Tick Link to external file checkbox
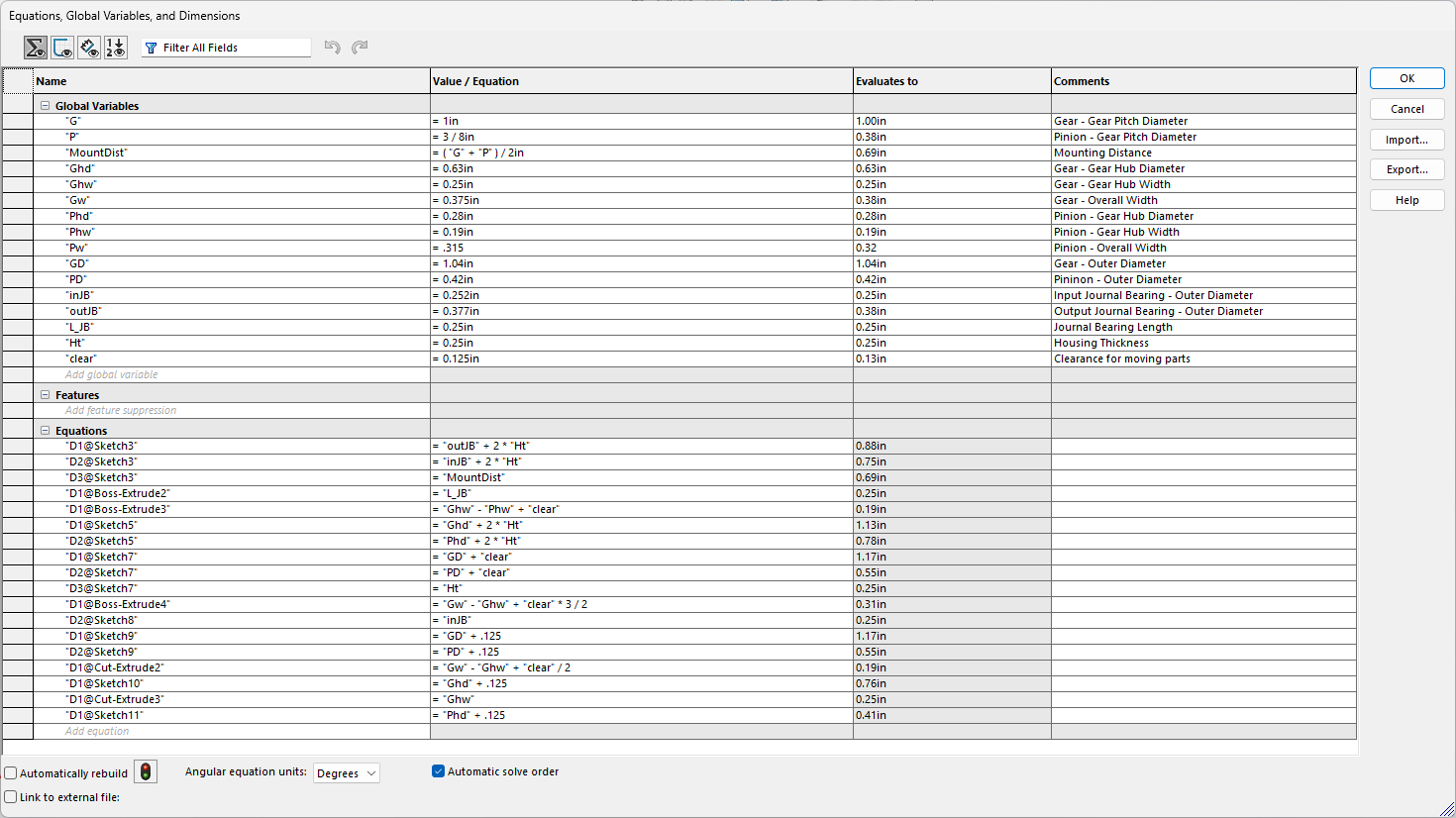This screenshot has width=1456, height=818. [11, 797]
